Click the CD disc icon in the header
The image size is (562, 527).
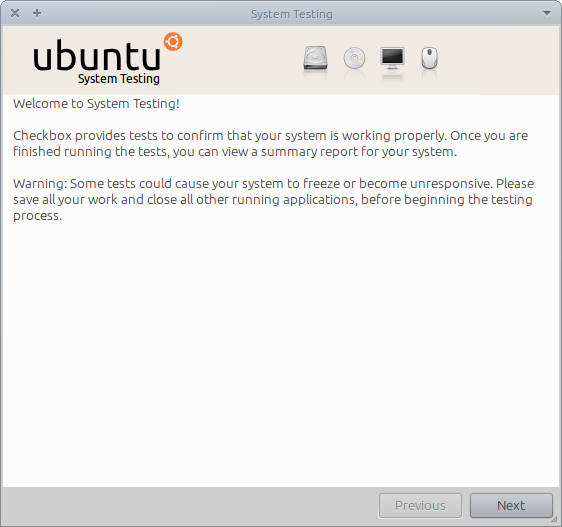pyautogui.click(x=354, y=58)
